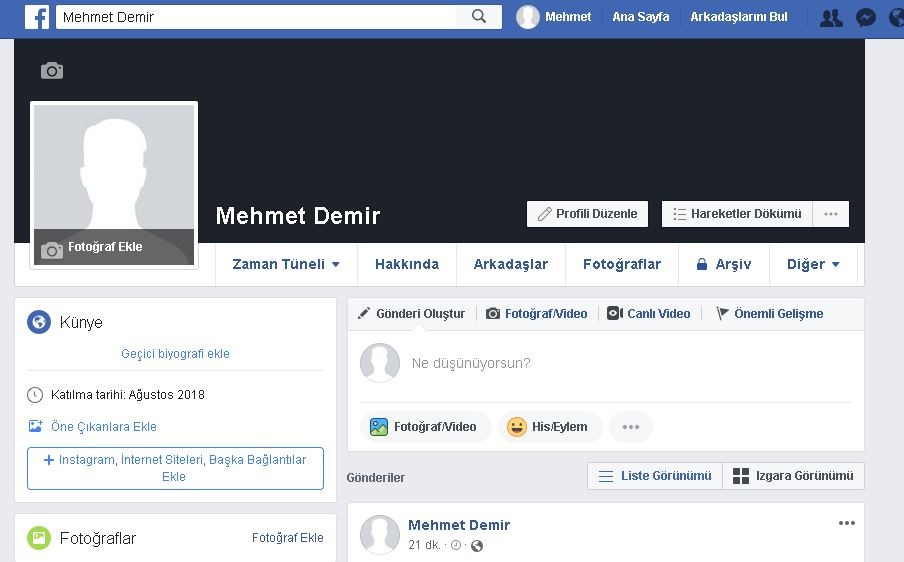Image resolution: width=904 pixels, height=562 pixels.
Task: Open Hareketler Dökümü activity log
Action: (x=737, y=214)
